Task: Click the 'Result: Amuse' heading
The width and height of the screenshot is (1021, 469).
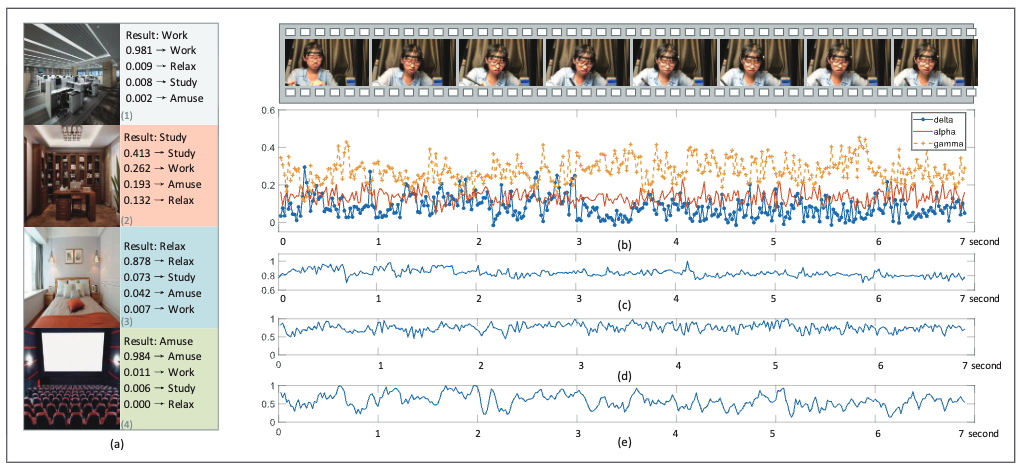Action: (x=158, y=341)
